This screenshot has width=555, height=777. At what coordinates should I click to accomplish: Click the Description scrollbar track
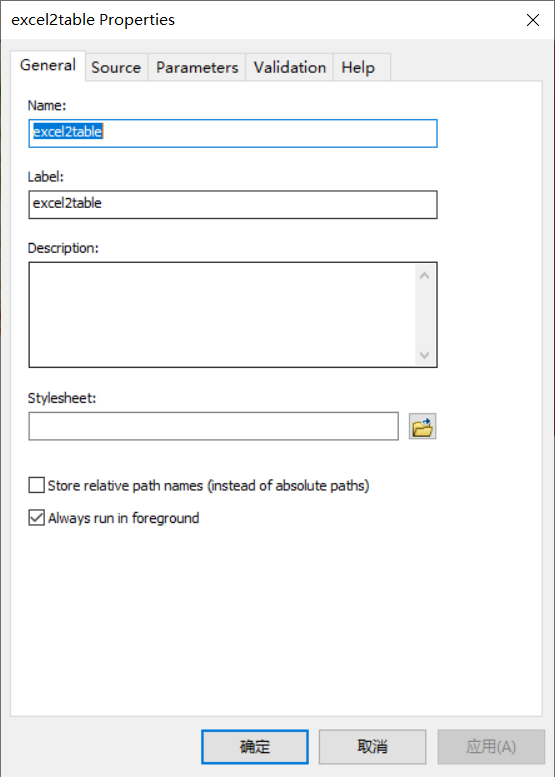425,315
